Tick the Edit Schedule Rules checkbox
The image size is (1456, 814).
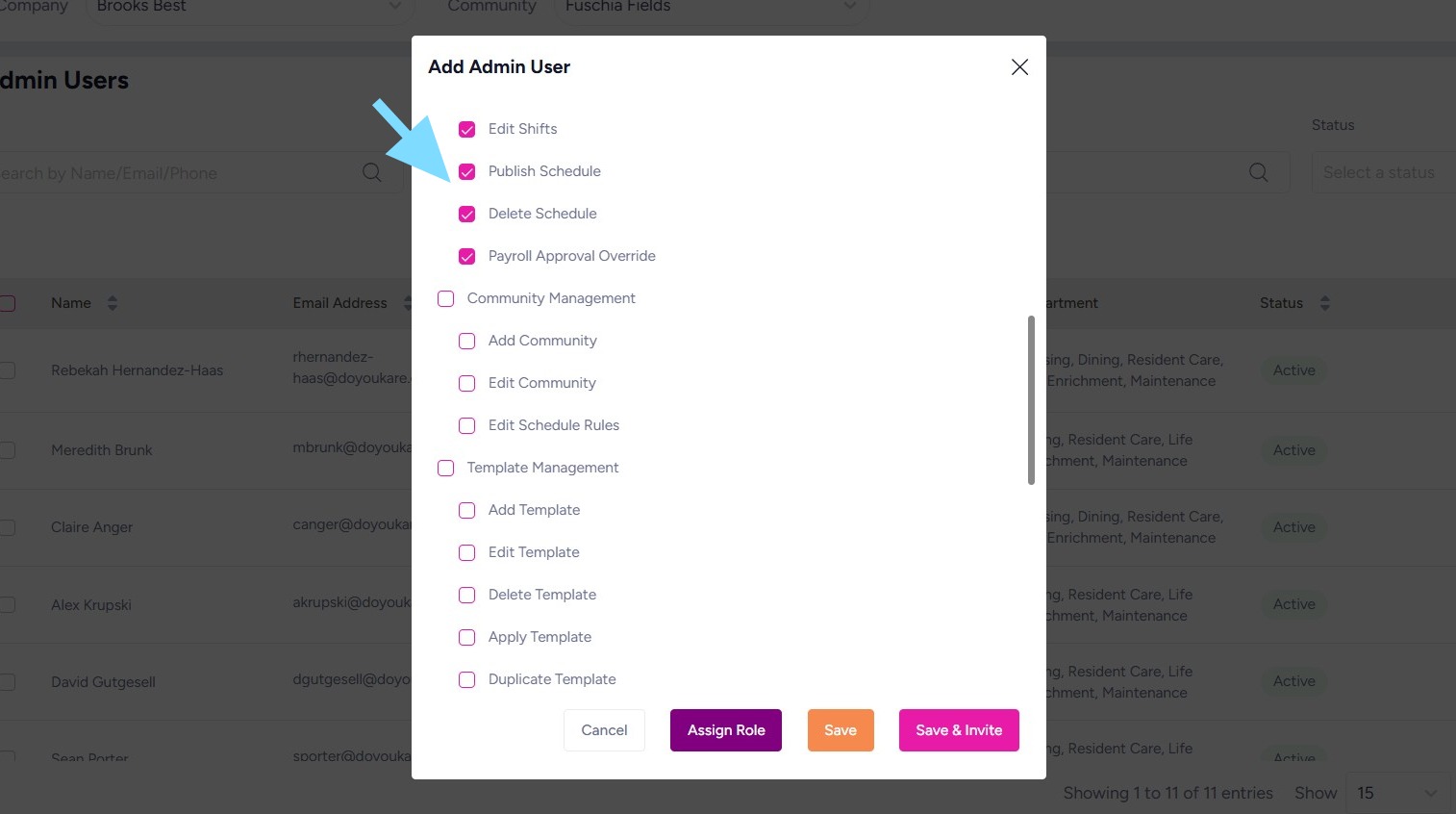(467, 425)
